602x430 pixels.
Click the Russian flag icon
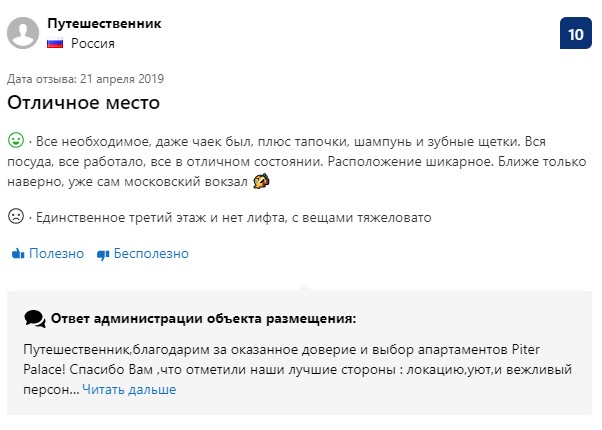[55, 43]
